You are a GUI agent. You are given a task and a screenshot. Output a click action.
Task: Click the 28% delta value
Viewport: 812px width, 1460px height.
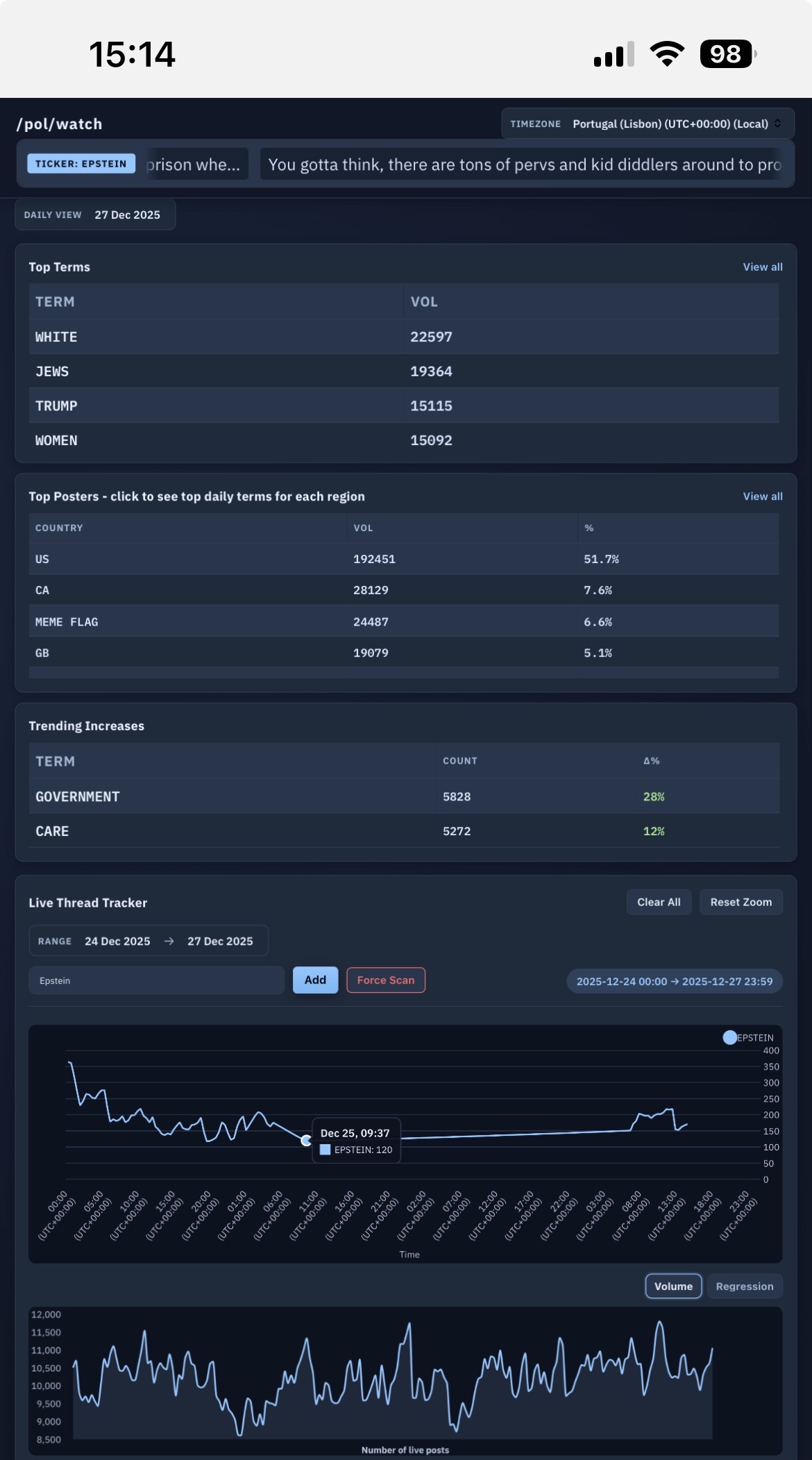coord(654,796)
